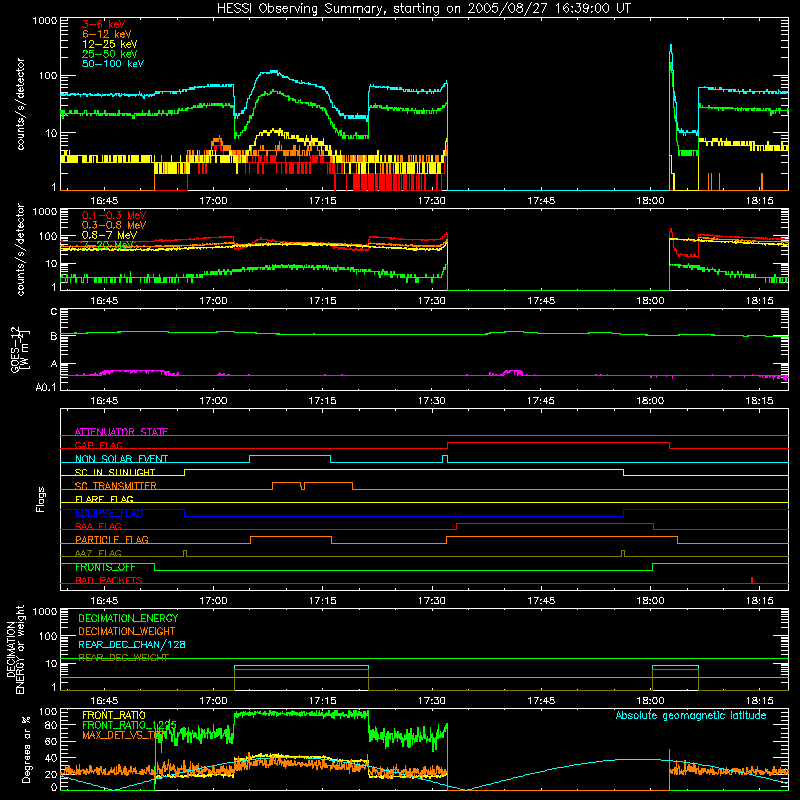The height and width of the screenshot is (800, 800).
Task: Select the green FRONT_RATIO_1235 legend entry
Action: tap(129, 725)
